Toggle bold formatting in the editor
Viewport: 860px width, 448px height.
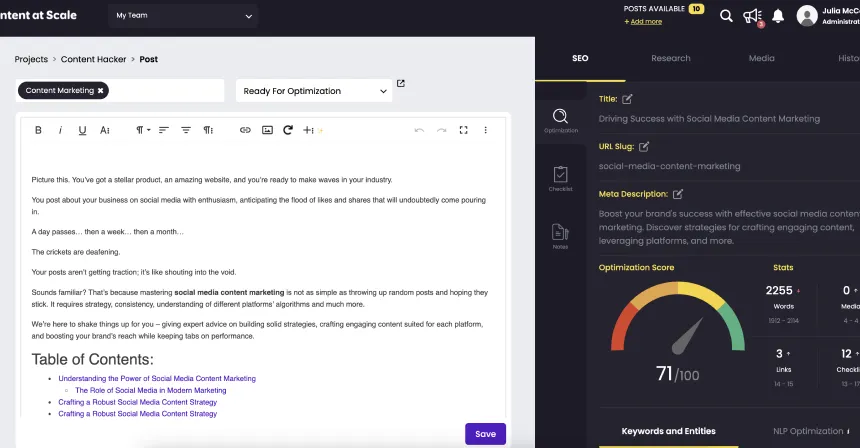[38, 130]
